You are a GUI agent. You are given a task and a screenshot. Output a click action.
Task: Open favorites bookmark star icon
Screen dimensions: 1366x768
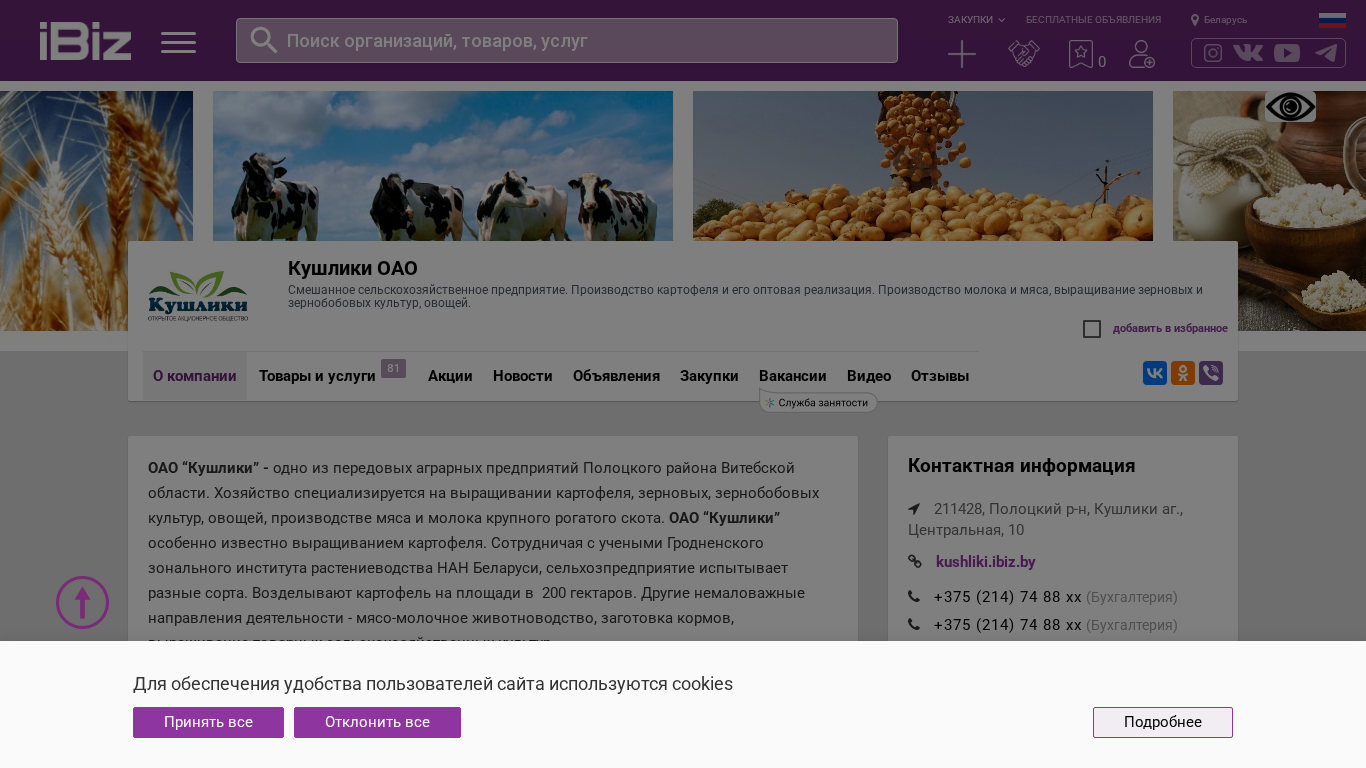(x=1081, y=54)
